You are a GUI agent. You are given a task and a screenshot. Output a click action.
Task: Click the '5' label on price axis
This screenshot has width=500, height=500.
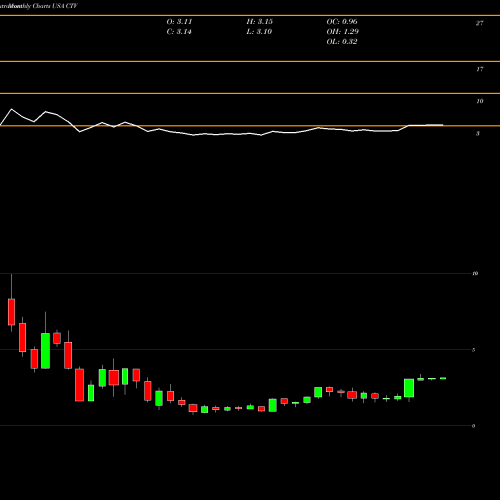tap(473, 350)
